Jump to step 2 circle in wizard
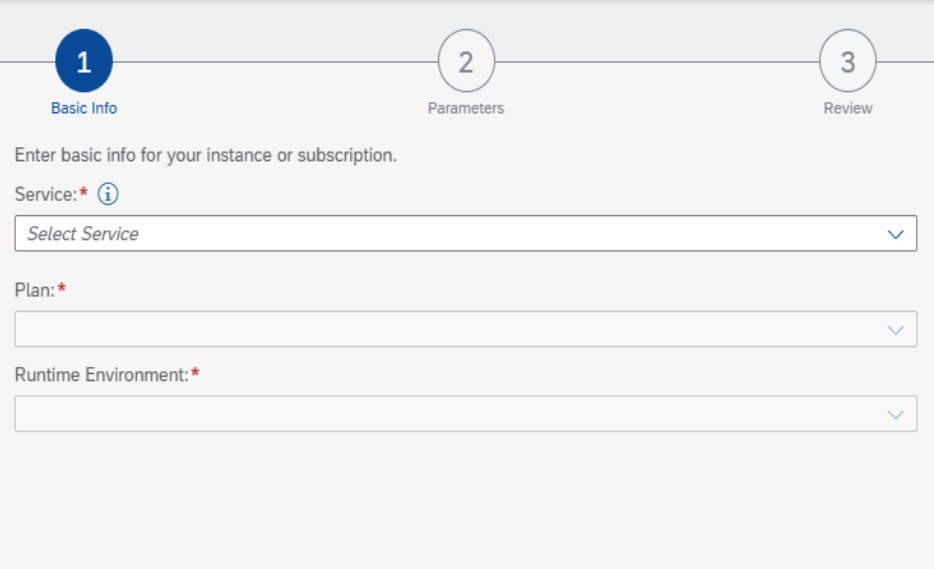 (466, 61)
